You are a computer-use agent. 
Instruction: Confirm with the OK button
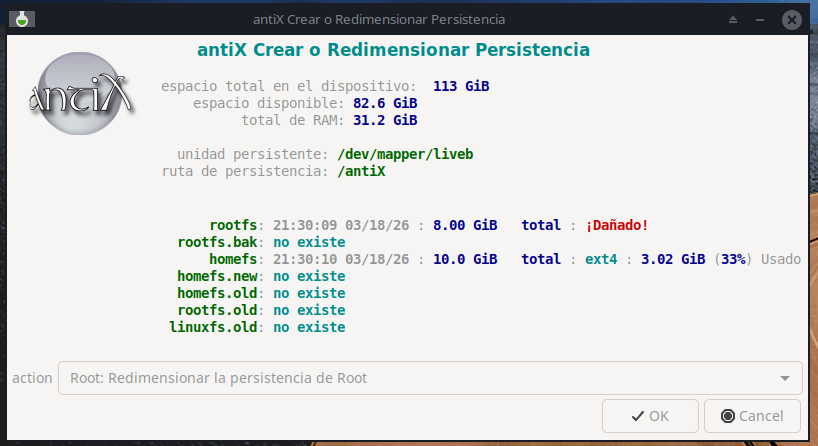650,416
